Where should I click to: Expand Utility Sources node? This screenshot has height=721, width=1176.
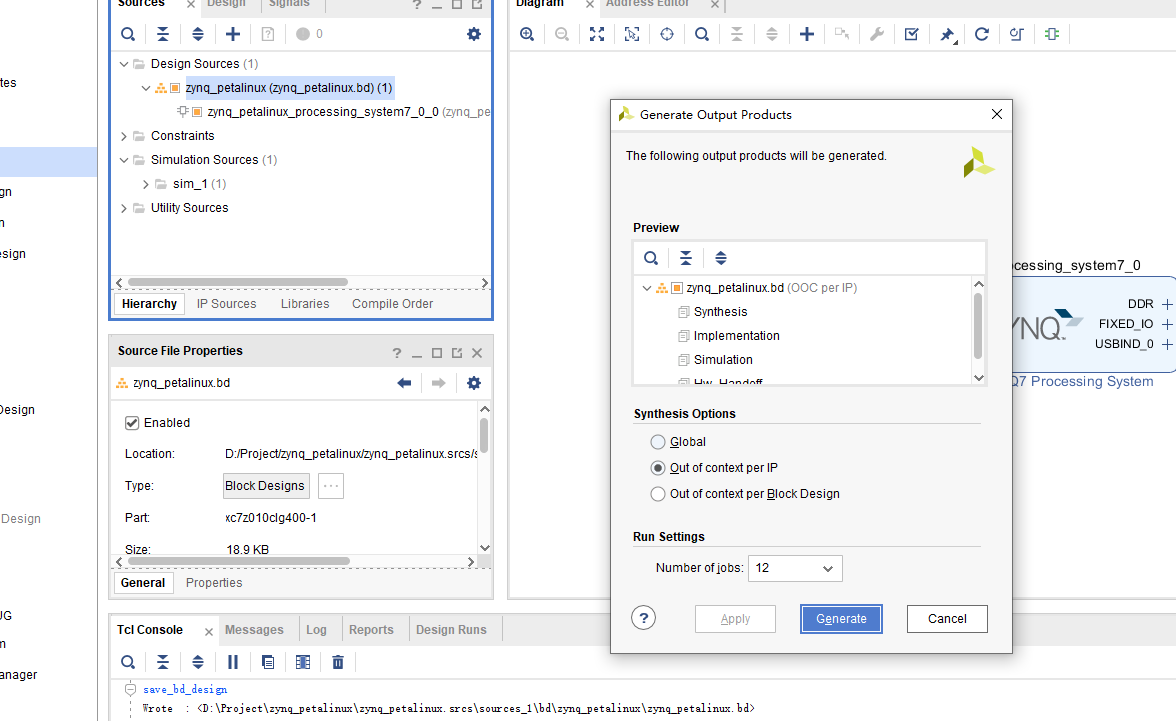124,208
